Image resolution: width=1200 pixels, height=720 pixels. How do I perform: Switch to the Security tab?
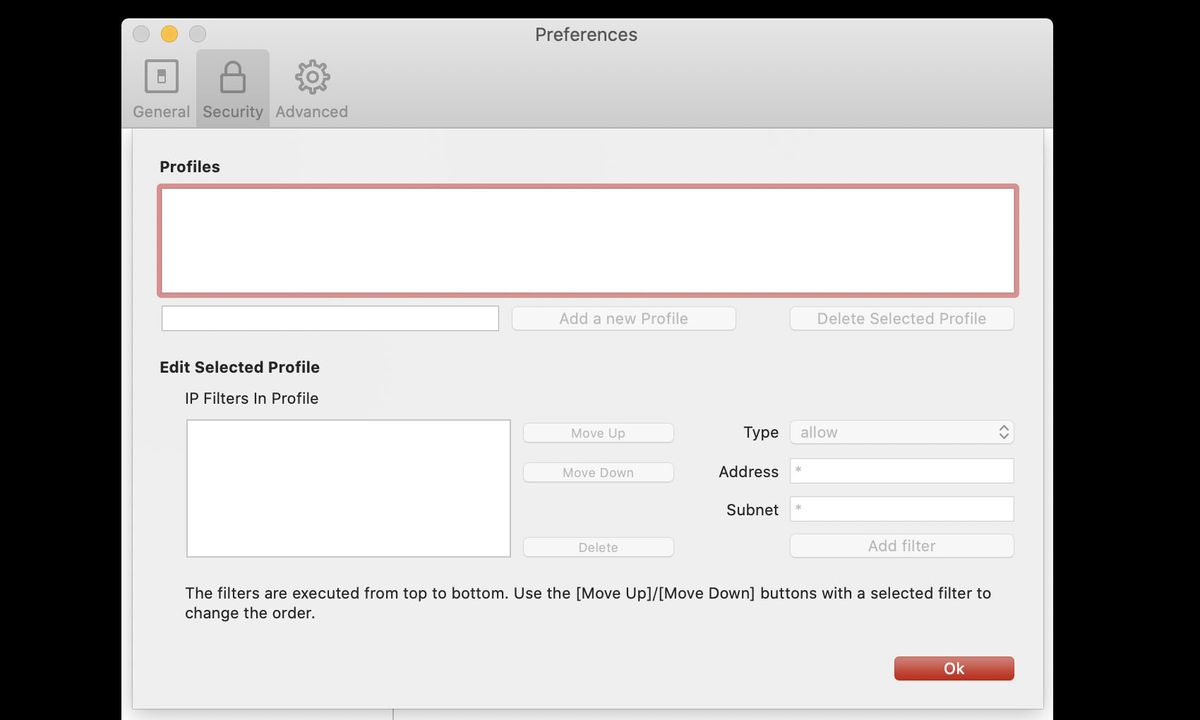coord(232,87)
